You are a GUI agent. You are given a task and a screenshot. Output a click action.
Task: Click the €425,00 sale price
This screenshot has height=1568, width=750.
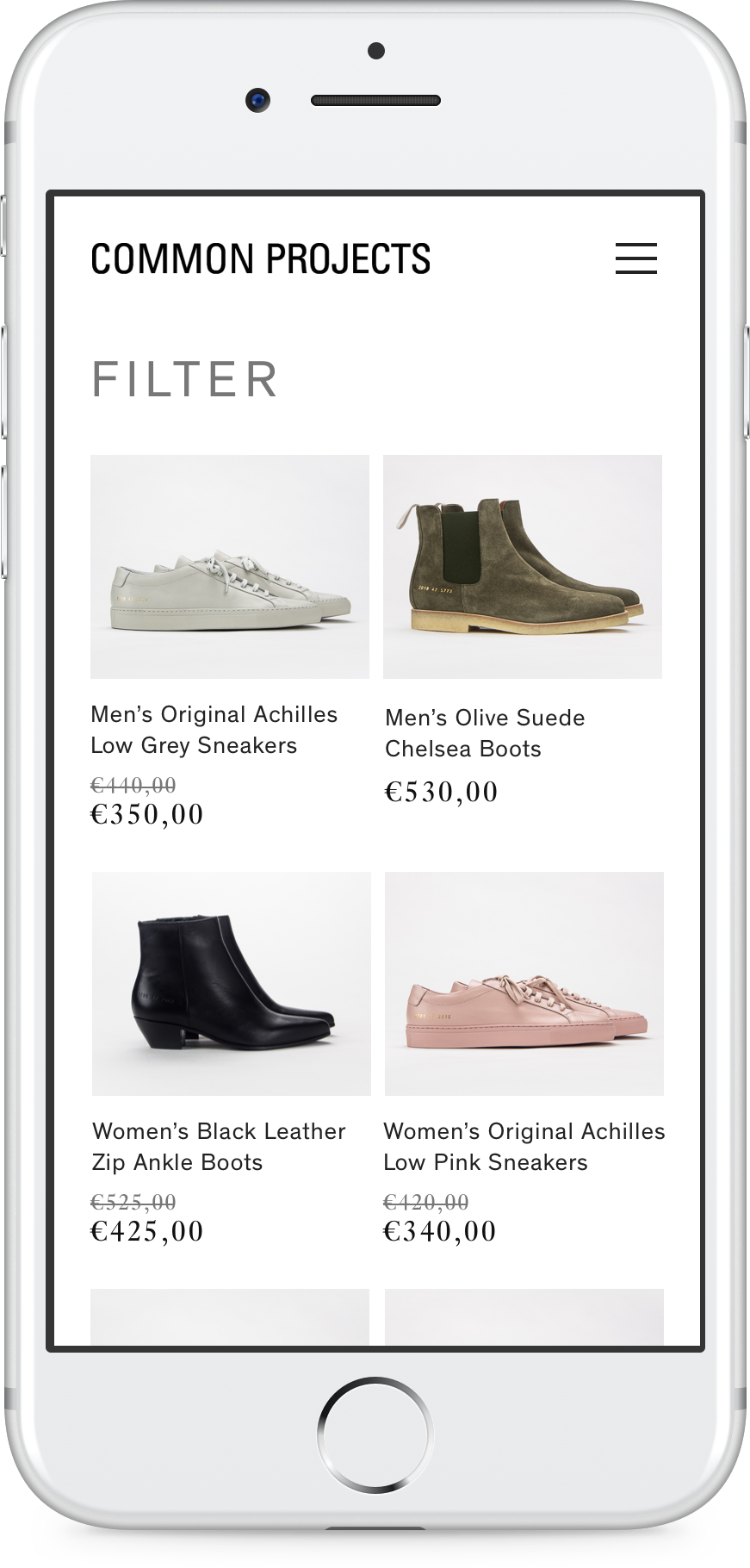[x=147, y=1231]
